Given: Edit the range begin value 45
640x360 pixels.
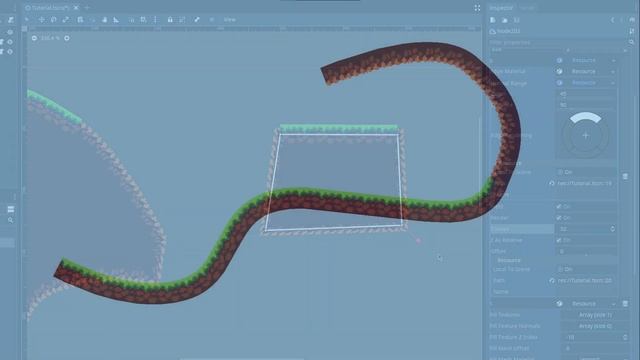Looking at the screenshot, I should click(587, 94).
